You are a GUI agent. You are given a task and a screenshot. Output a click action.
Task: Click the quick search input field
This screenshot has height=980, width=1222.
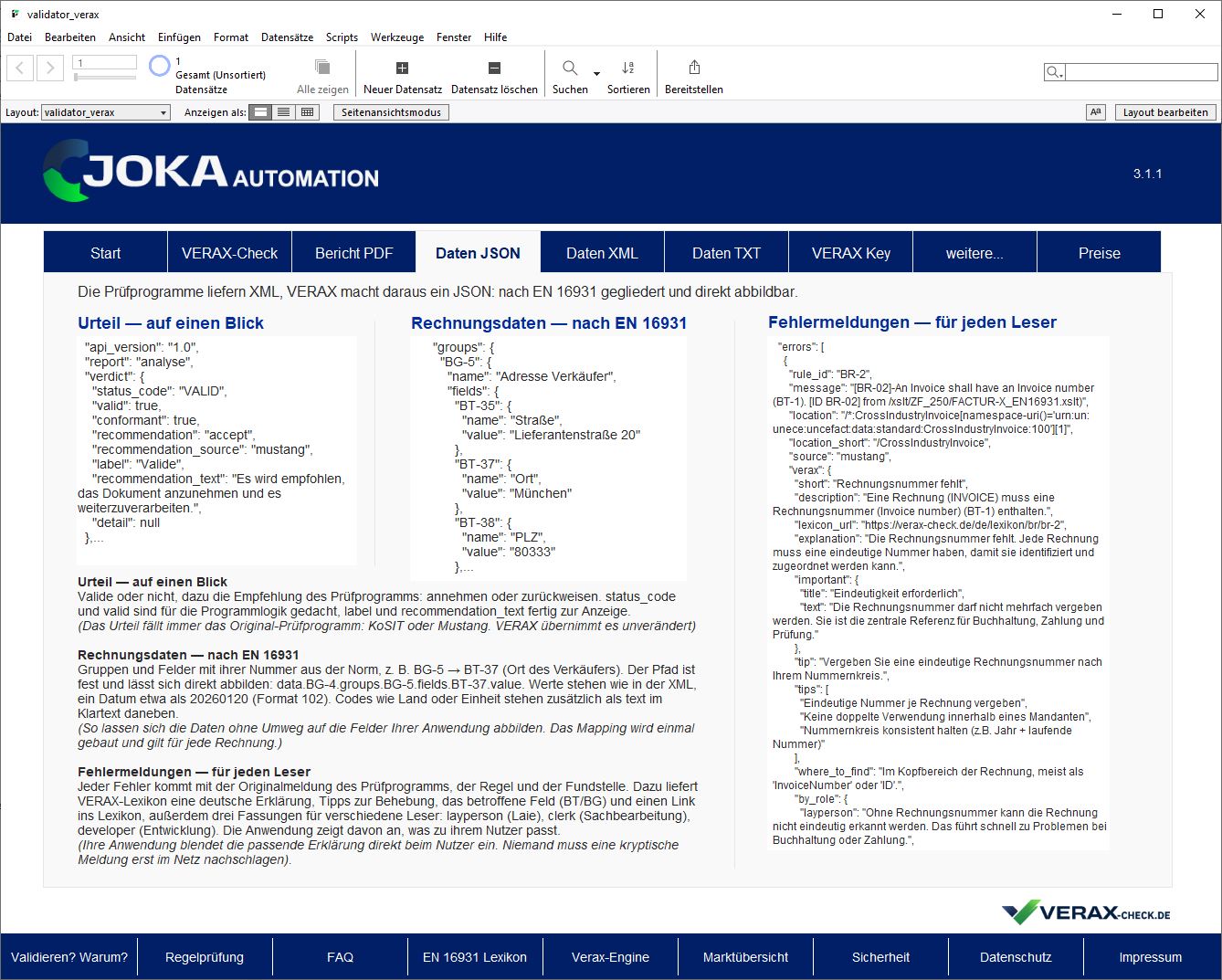coord(1141,72)
